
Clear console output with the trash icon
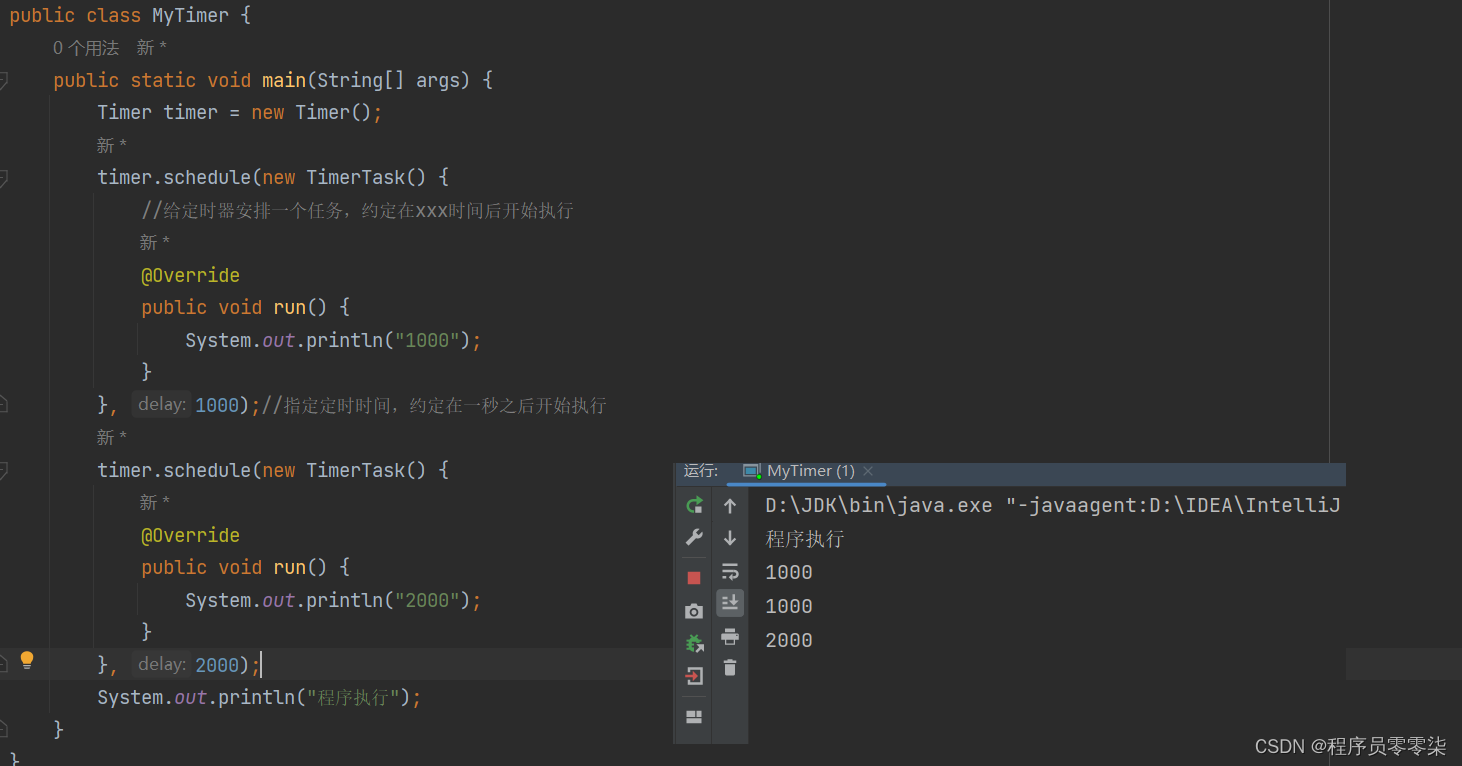730,668
